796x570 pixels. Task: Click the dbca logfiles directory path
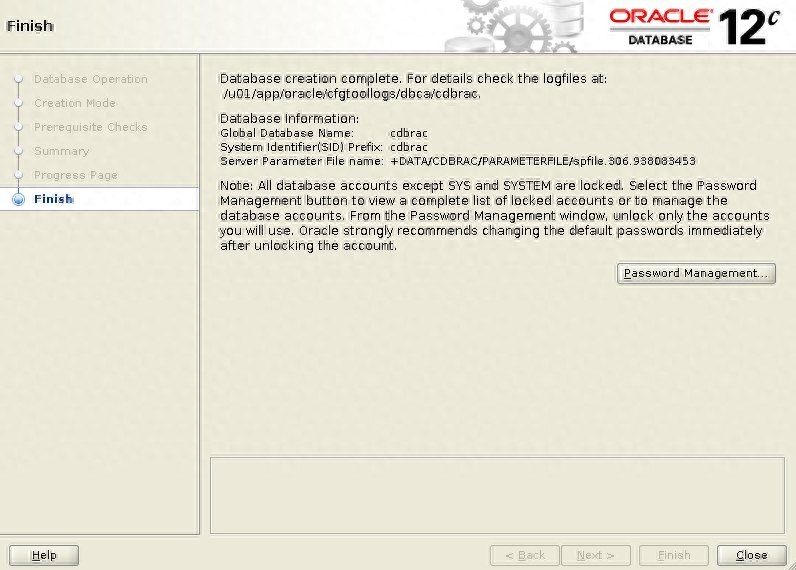point(352,94)
